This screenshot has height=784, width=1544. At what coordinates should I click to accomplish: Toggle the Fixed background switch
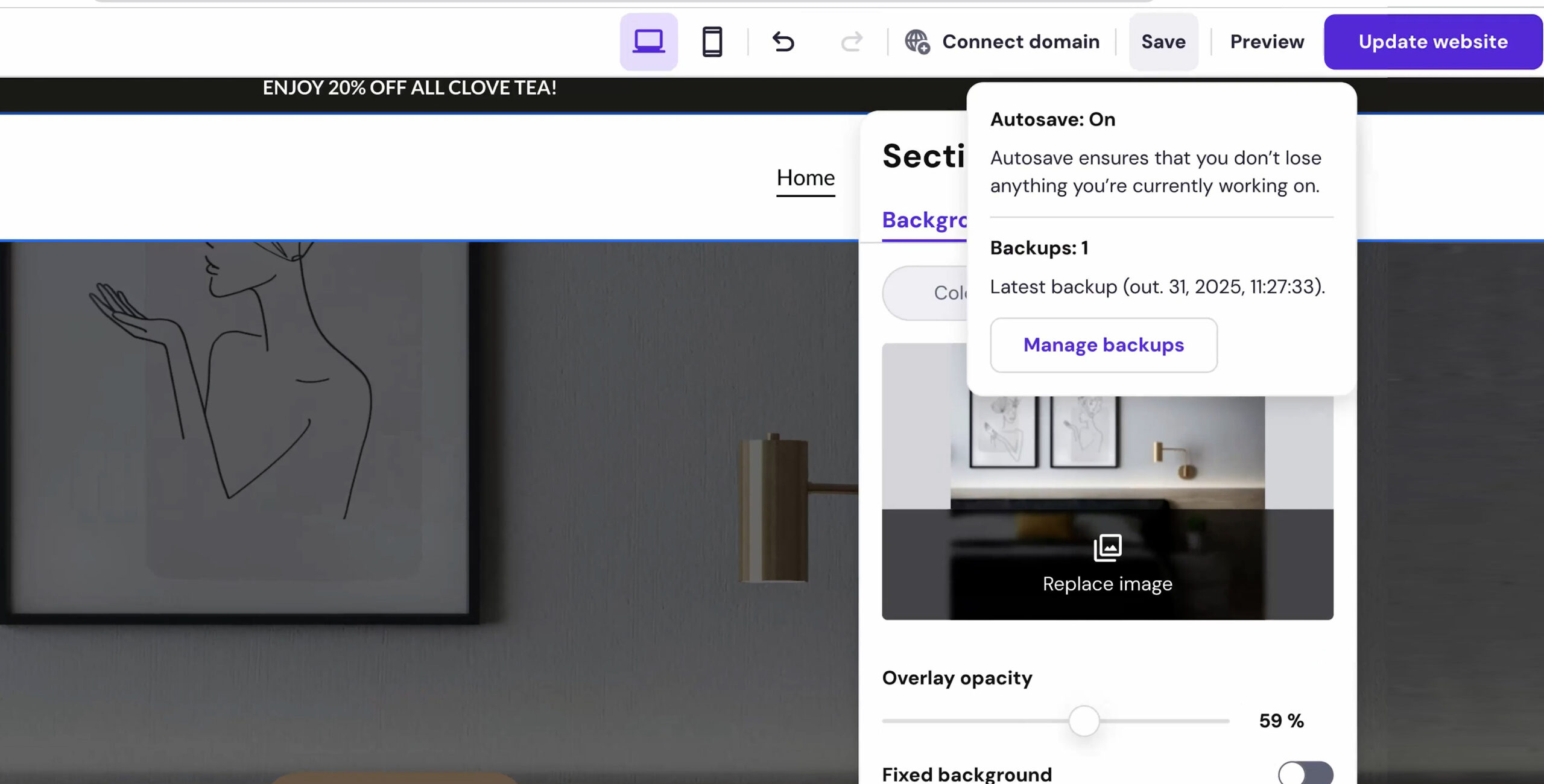click(x=1306, y=774)
